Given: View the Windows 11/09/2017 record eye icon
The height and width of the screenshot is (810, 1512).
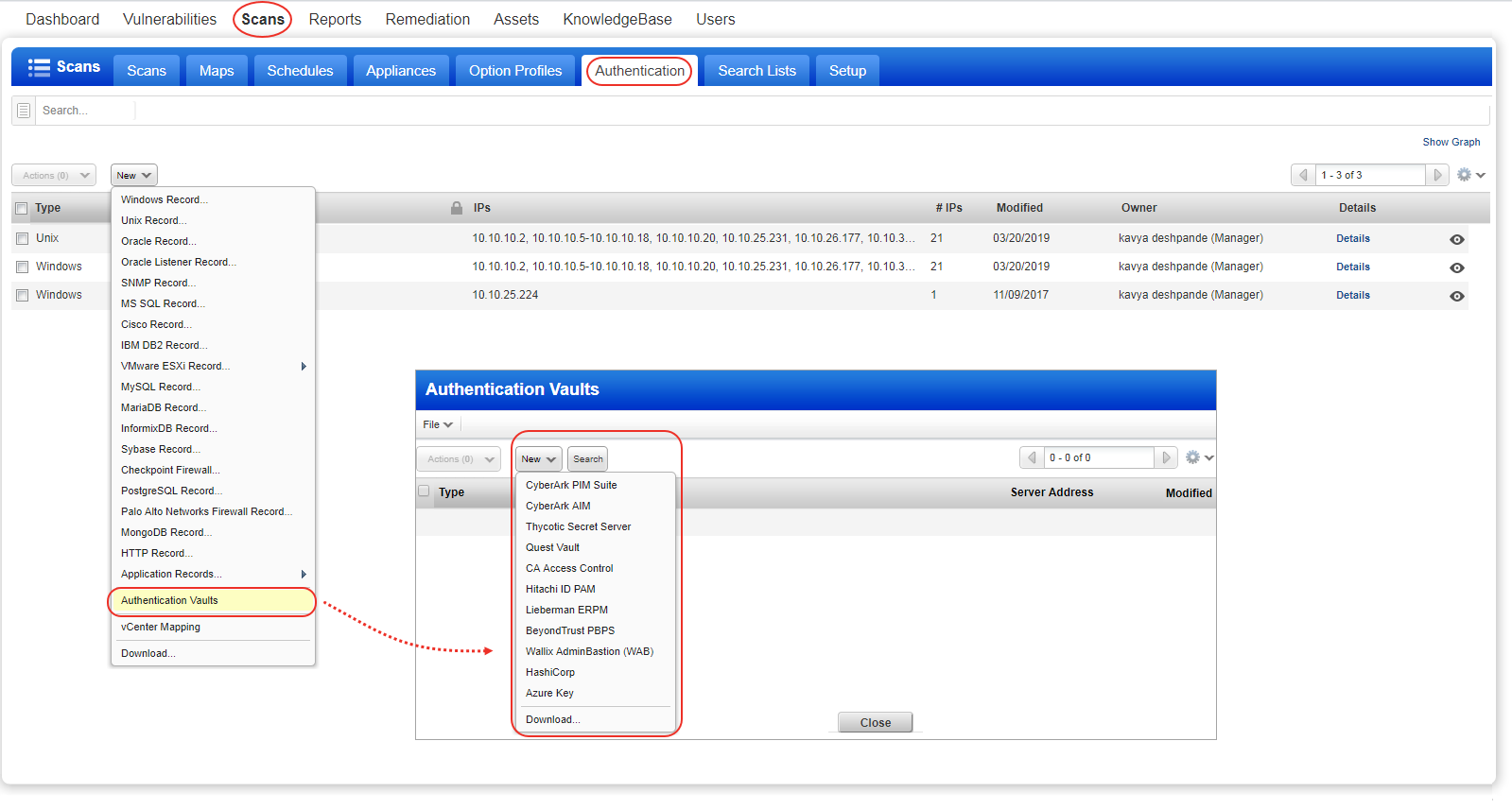Looking at the screenshot, I should pyautogui.click(x=1457, y=296).
